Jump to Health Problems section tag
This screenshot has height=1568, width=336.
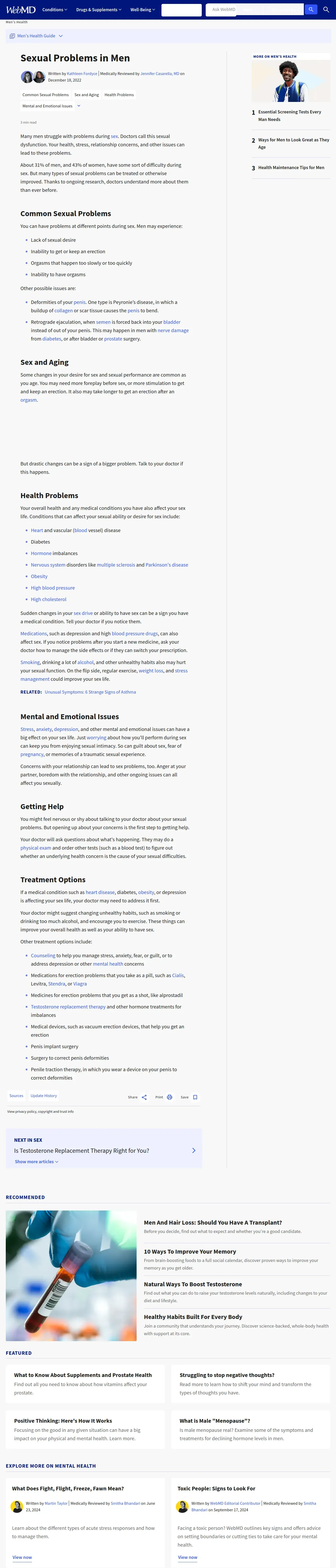click(119, 95)
